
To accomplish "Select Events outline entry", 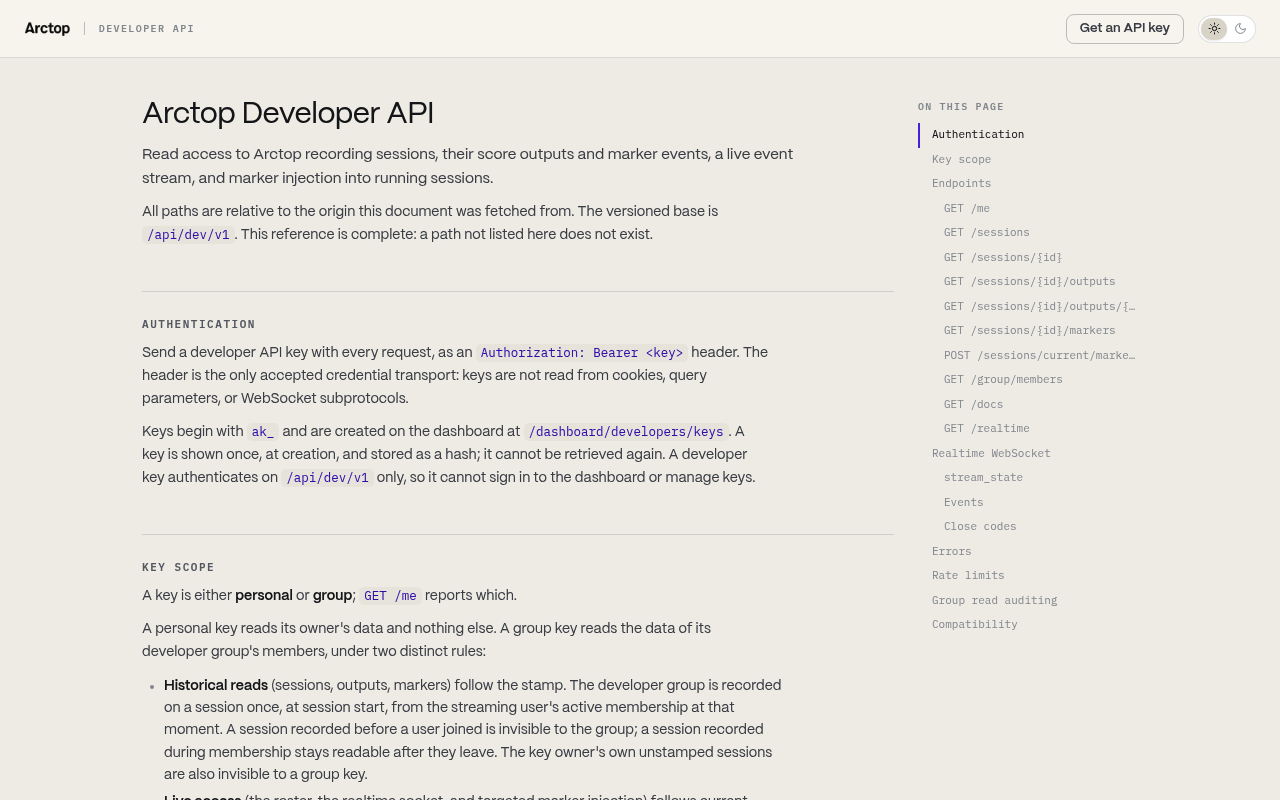I will pos(963,503).
